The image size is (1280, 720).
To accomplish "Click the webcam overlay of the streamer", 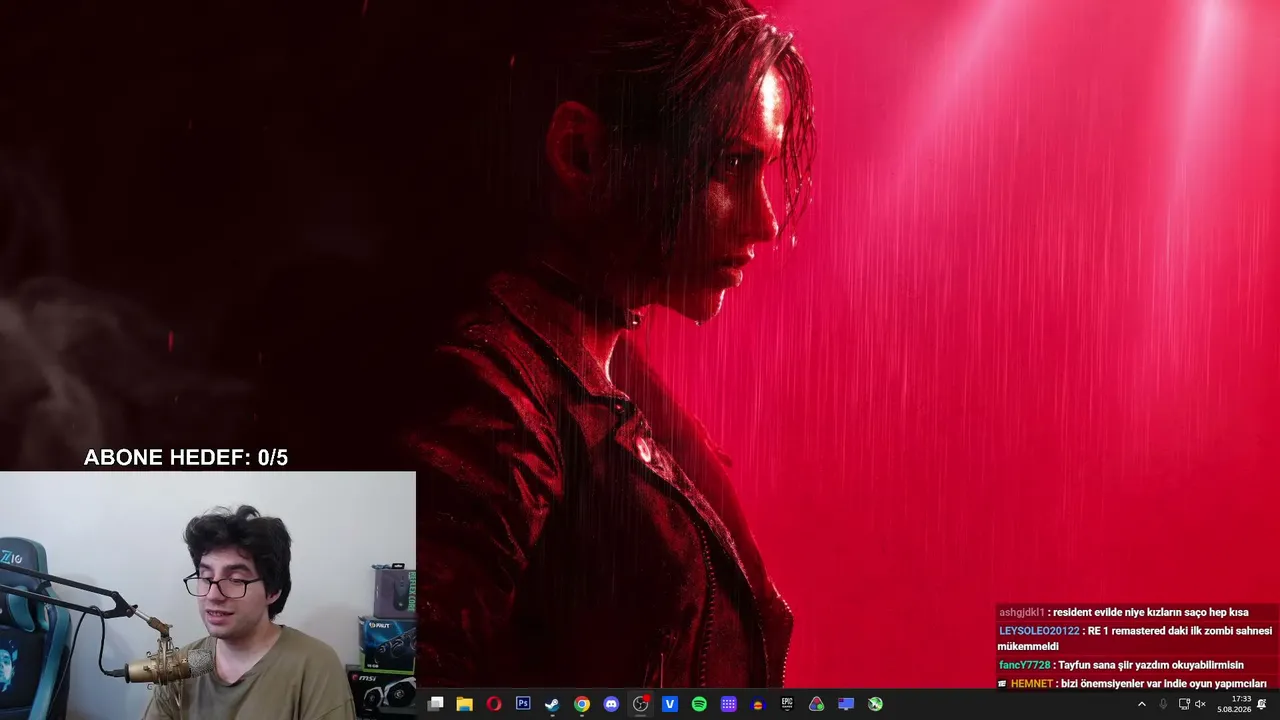I will (x=208, y=596).
